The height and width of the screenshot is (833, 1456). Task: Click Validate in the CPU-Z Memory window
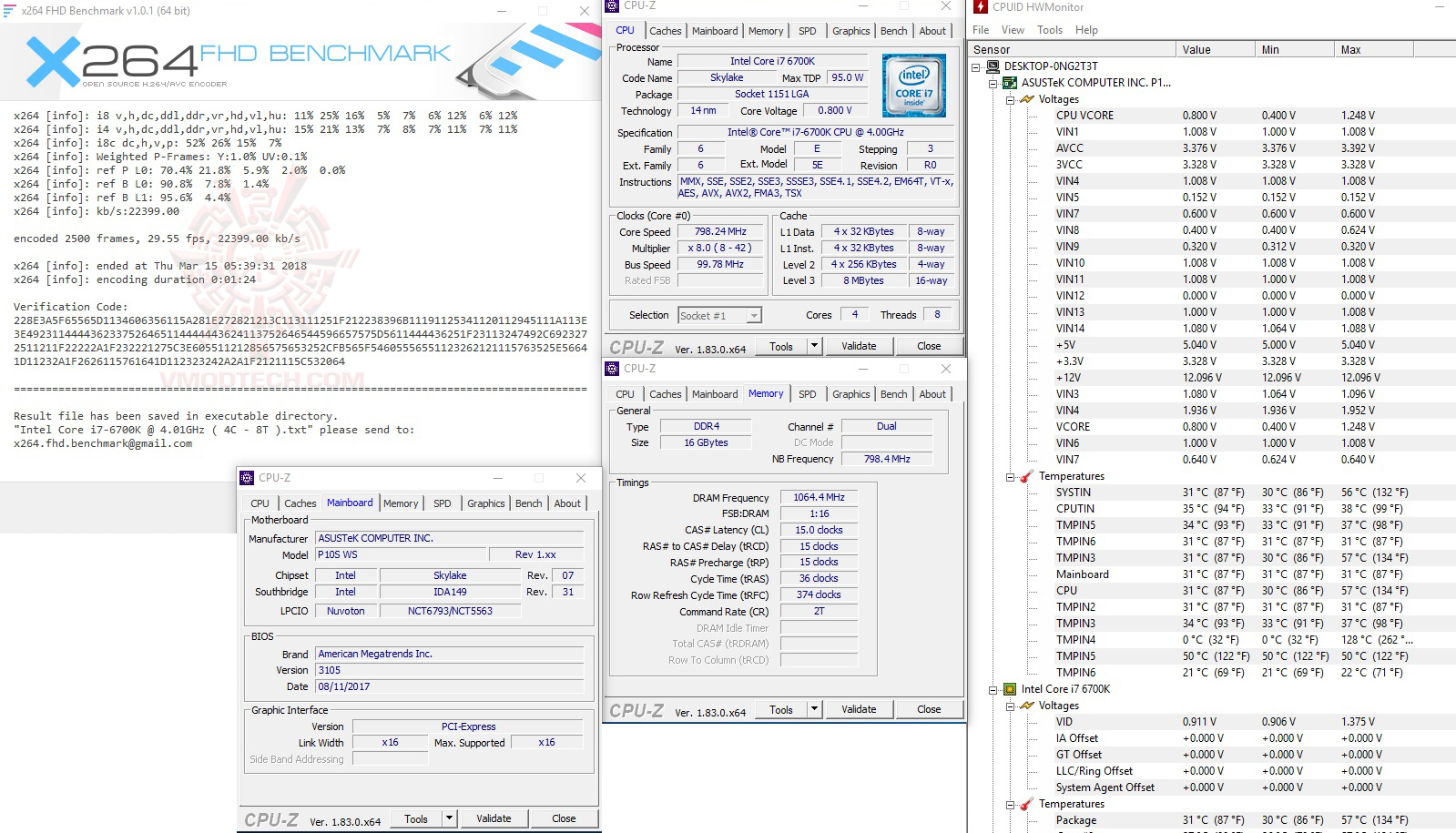[859, 709]
